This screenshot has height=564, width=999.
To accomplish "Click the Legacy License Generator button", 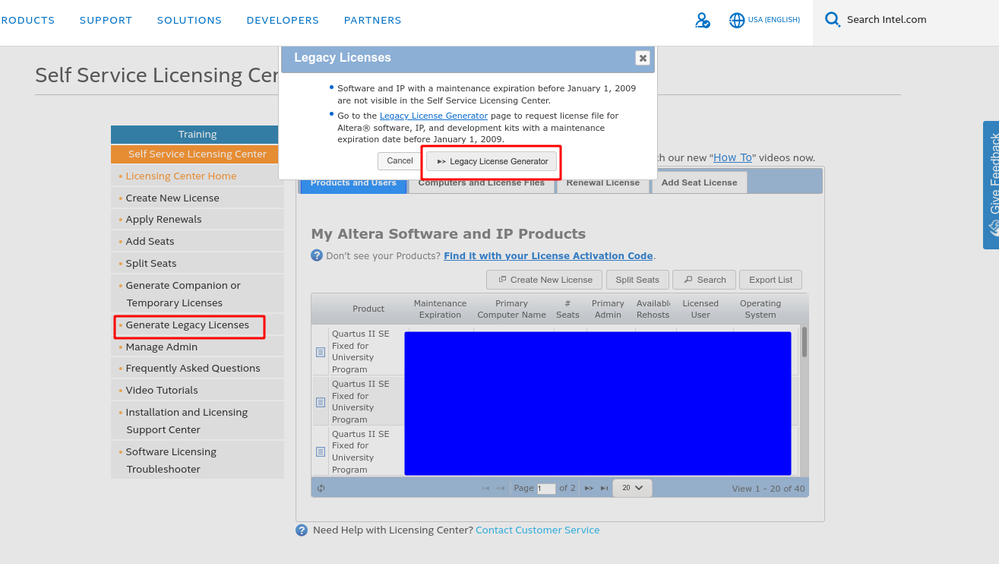I will pyautogui.click(x=492, y=161).
